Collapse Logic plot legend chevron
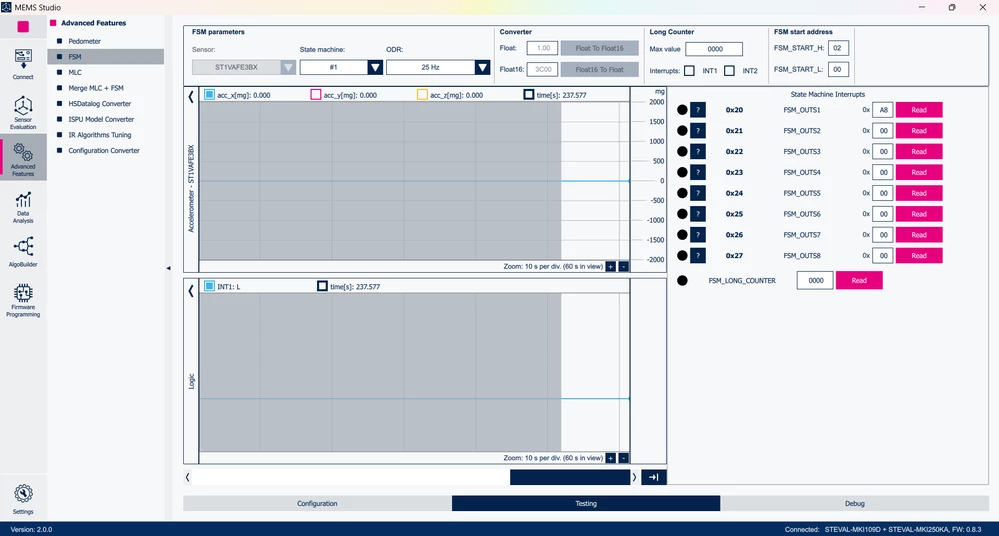This screenshot has height=536, width=999. (190, 291)
